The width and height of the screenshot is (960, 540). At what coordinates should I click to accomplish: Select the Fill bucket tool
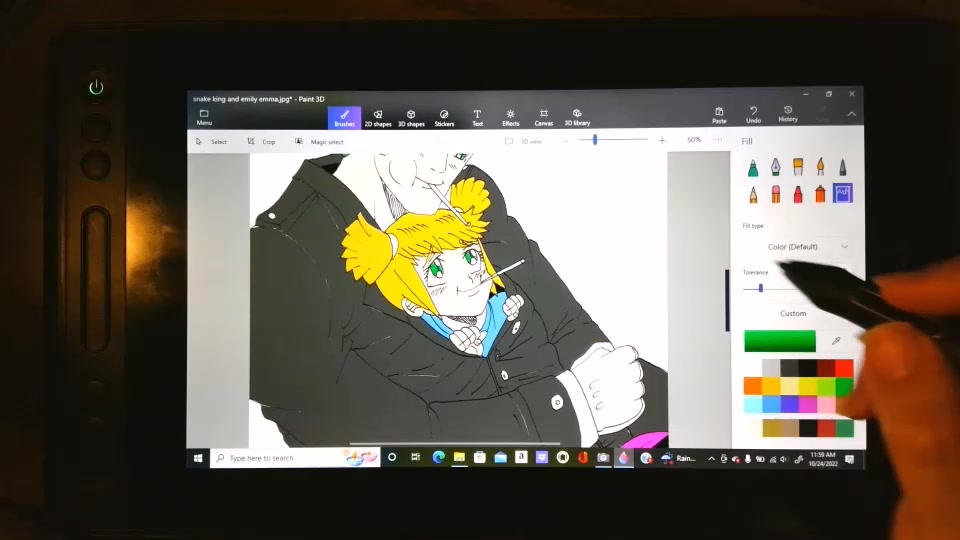point(842,193)
